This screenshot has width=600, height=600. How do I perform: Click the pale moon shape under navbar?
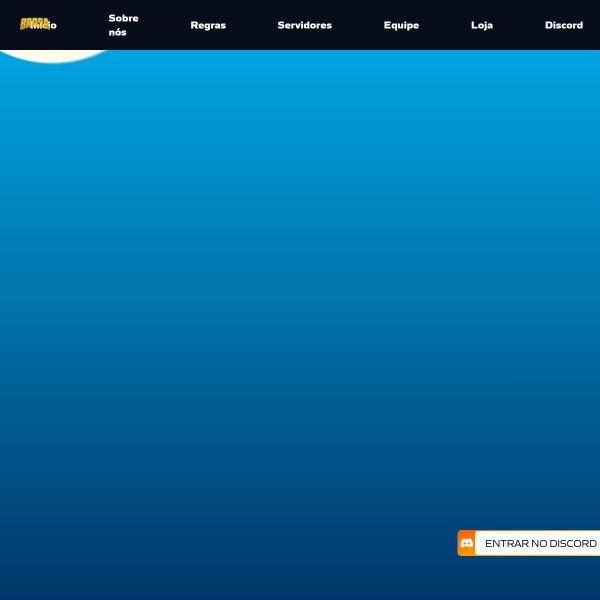tap(54, 56)
